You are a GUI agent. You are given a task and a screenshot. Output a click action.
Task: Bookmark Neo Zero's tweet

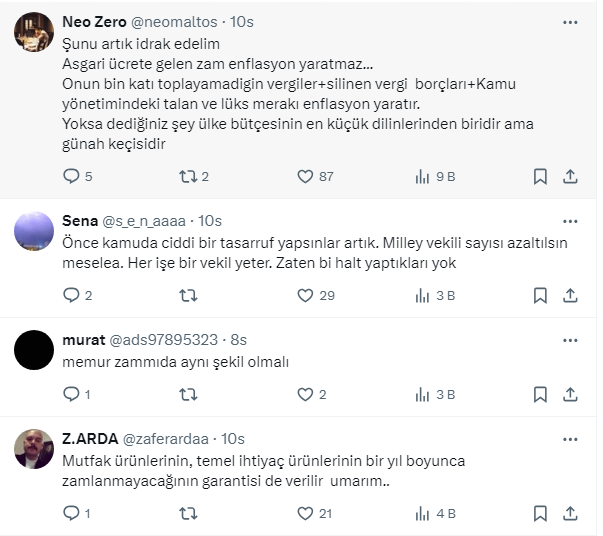point(540,176)
